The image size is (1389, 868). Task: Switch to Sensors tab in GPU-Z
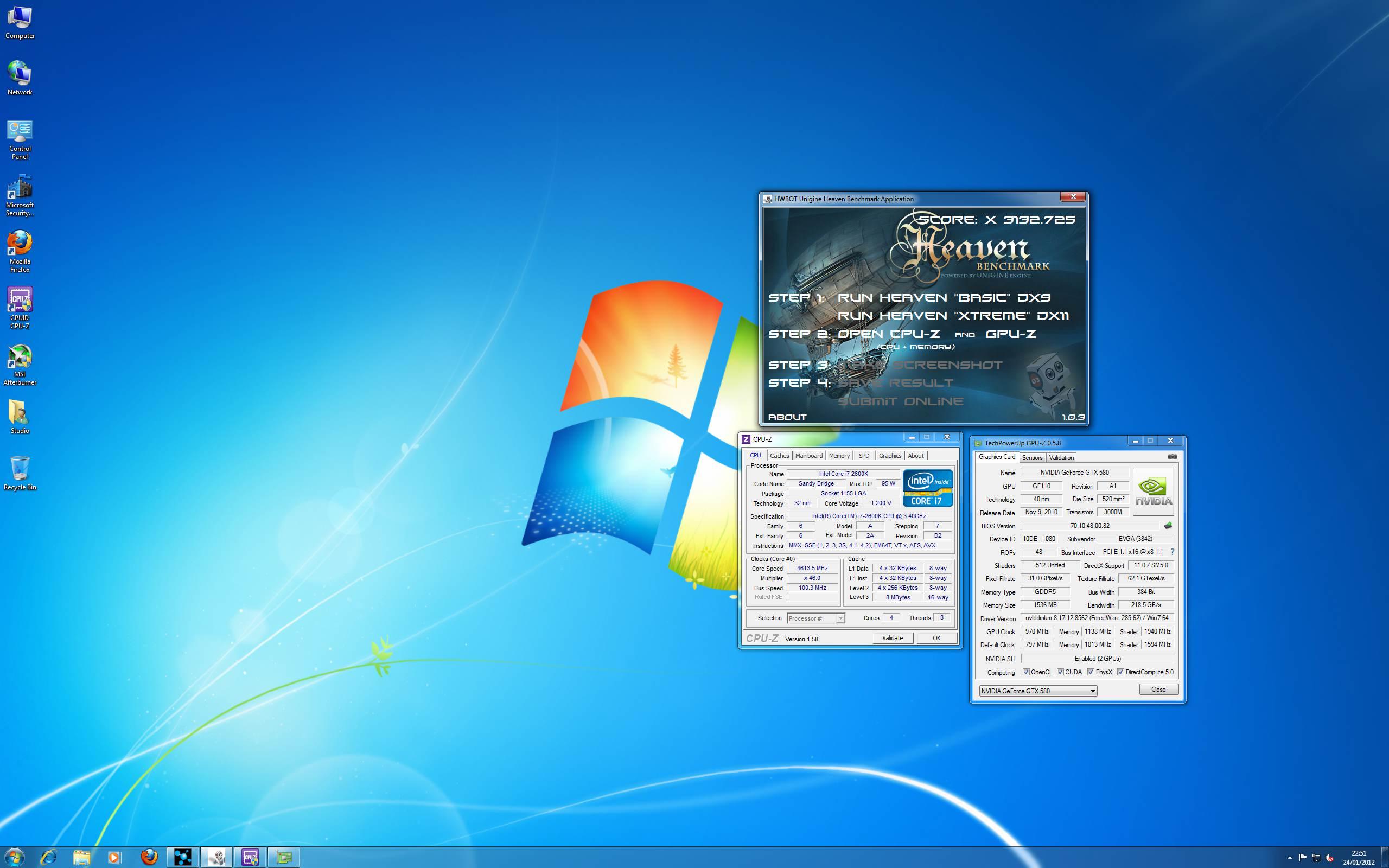click(x=1032, y=457)
